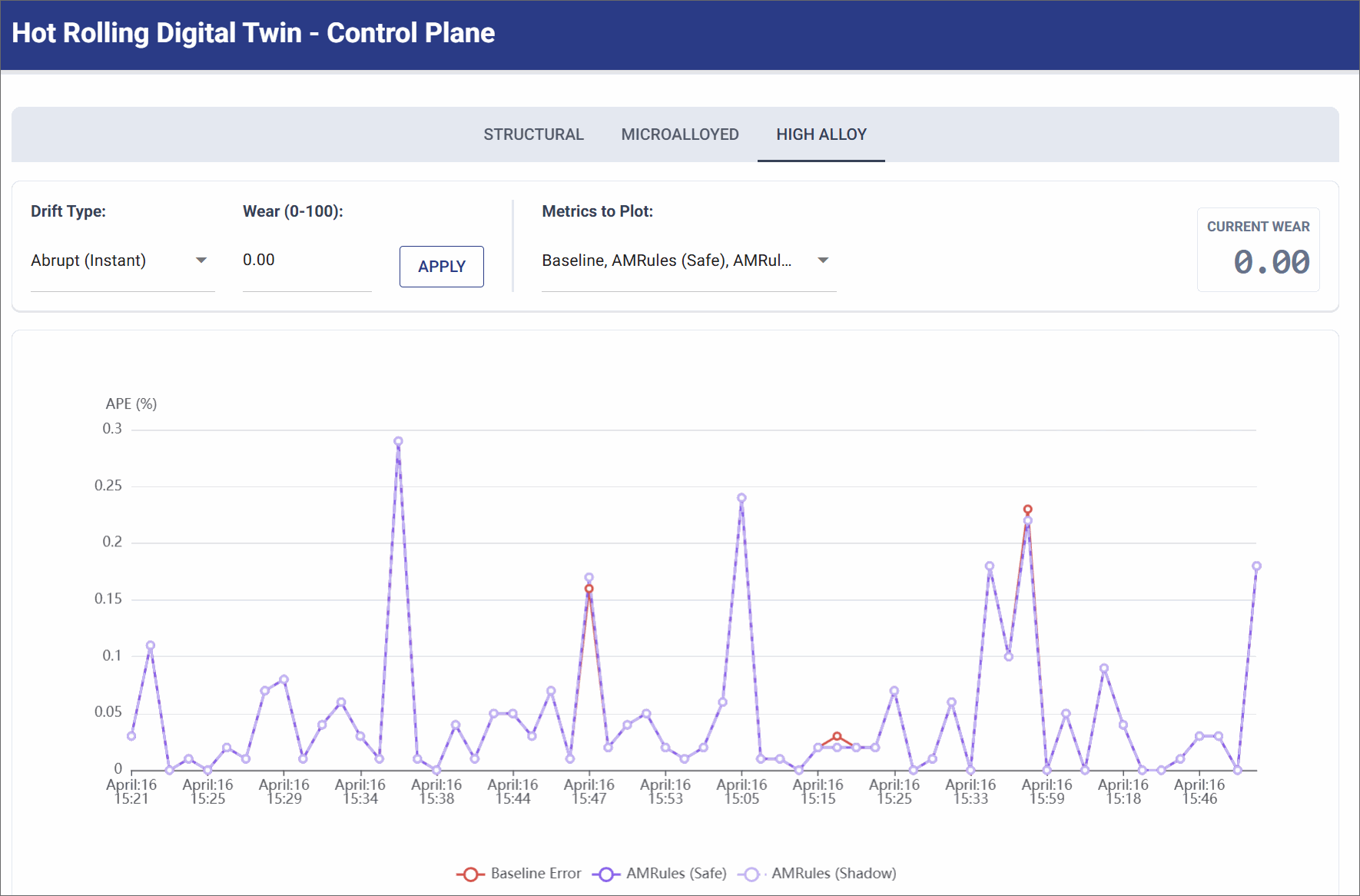Toggle AMRules (Safe) series in legend
1360x896 pixels.
675,874
